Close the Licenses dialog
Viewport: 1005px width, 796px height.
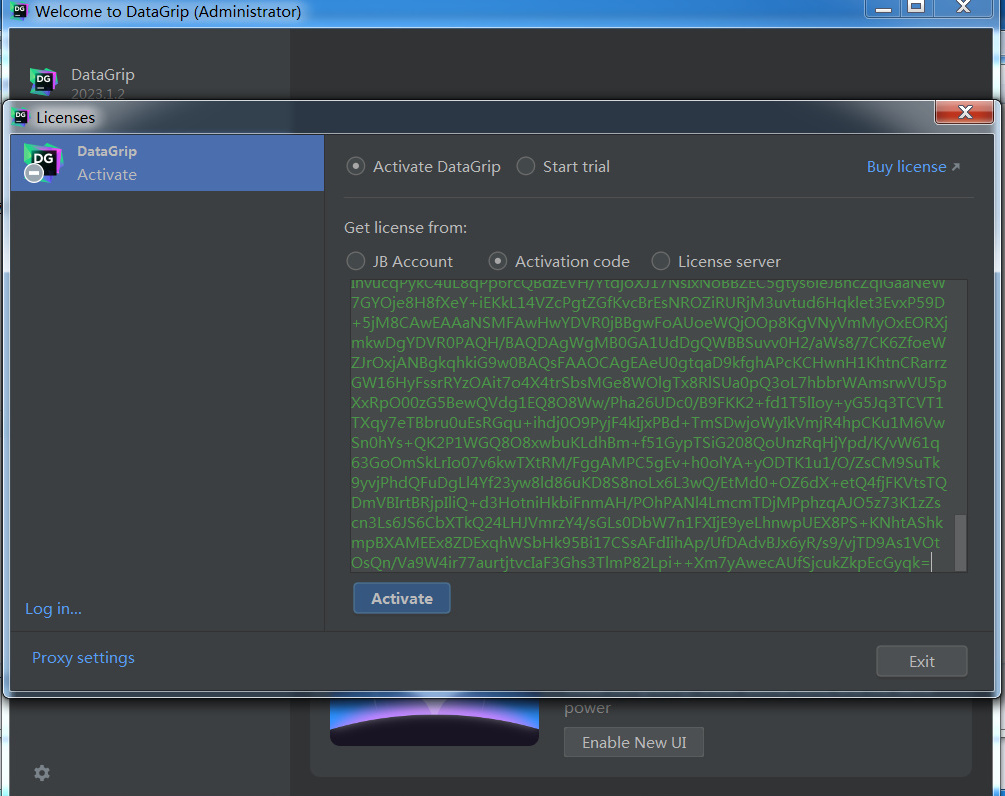pos(965,112)
